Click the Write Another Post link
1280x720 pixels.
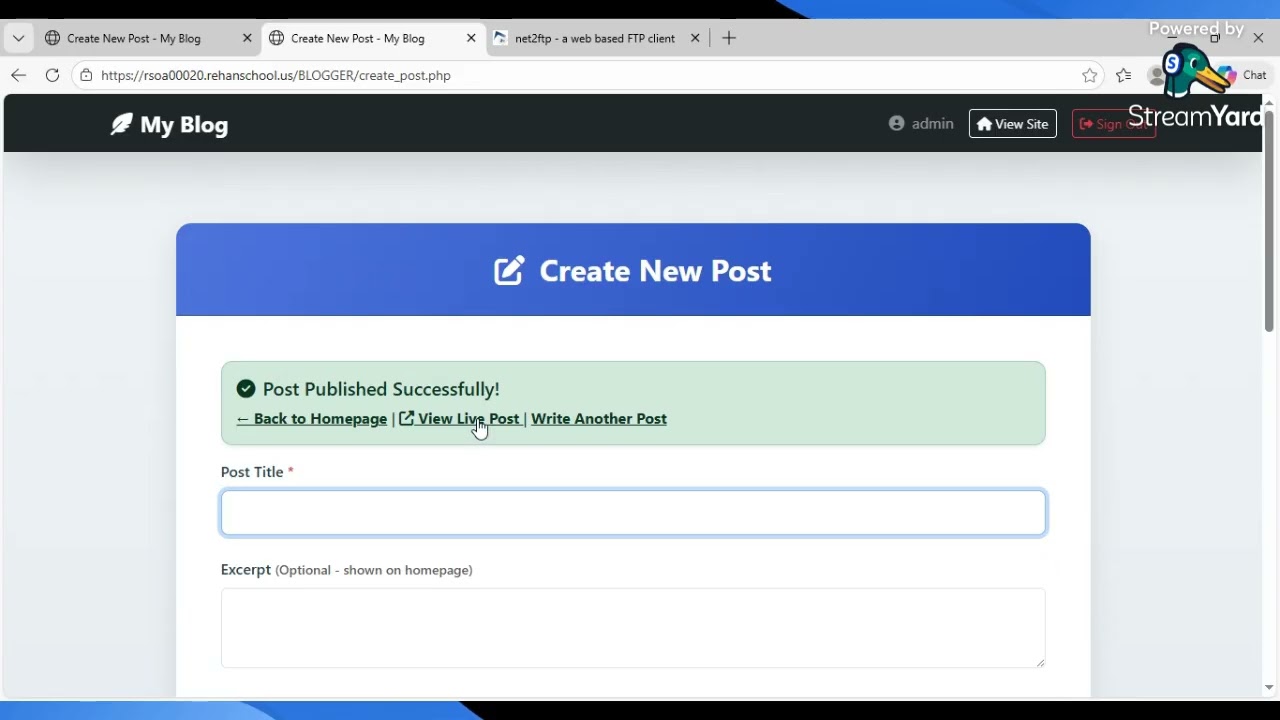pyautogui.click(x=599, y=419)
